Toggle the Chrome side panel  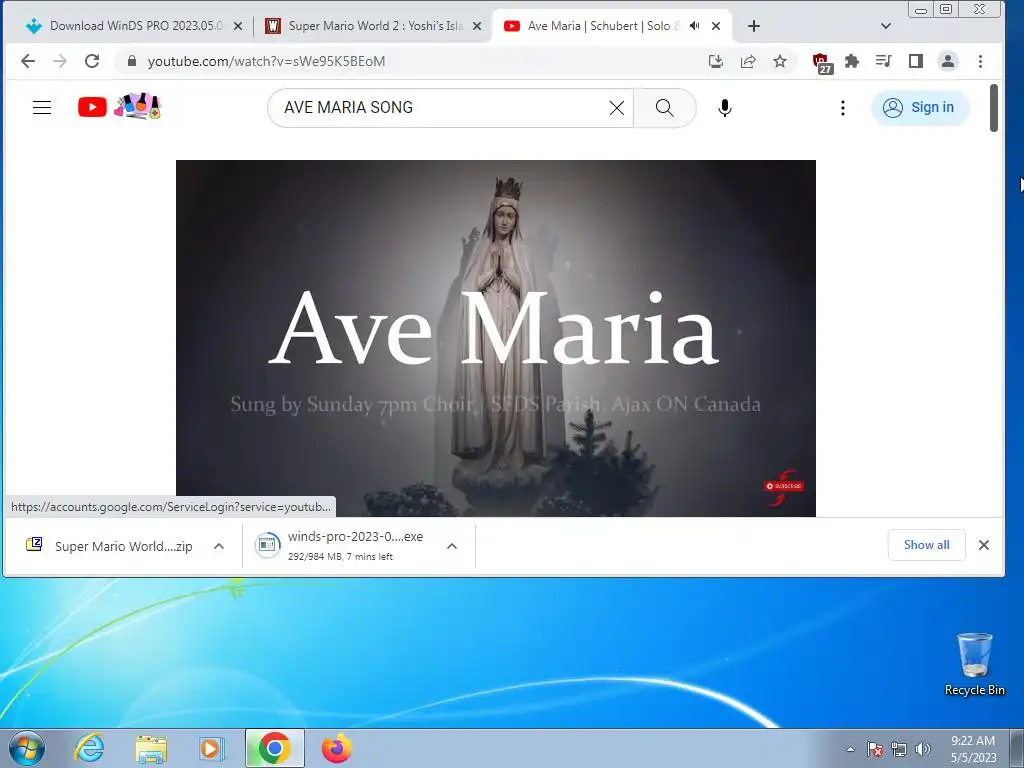point(916,61)
